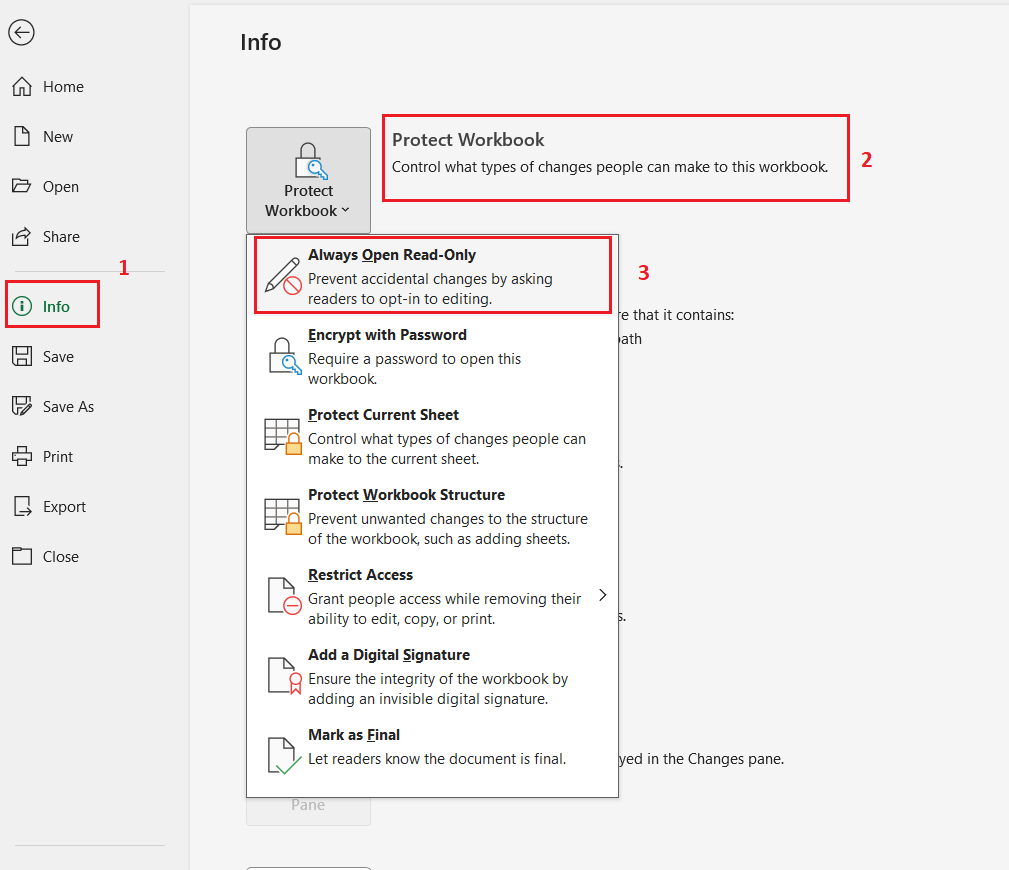Expand the Restrict Access submenu arrow
This screenshot has width=1009, height=870.
tap(602, 595)
